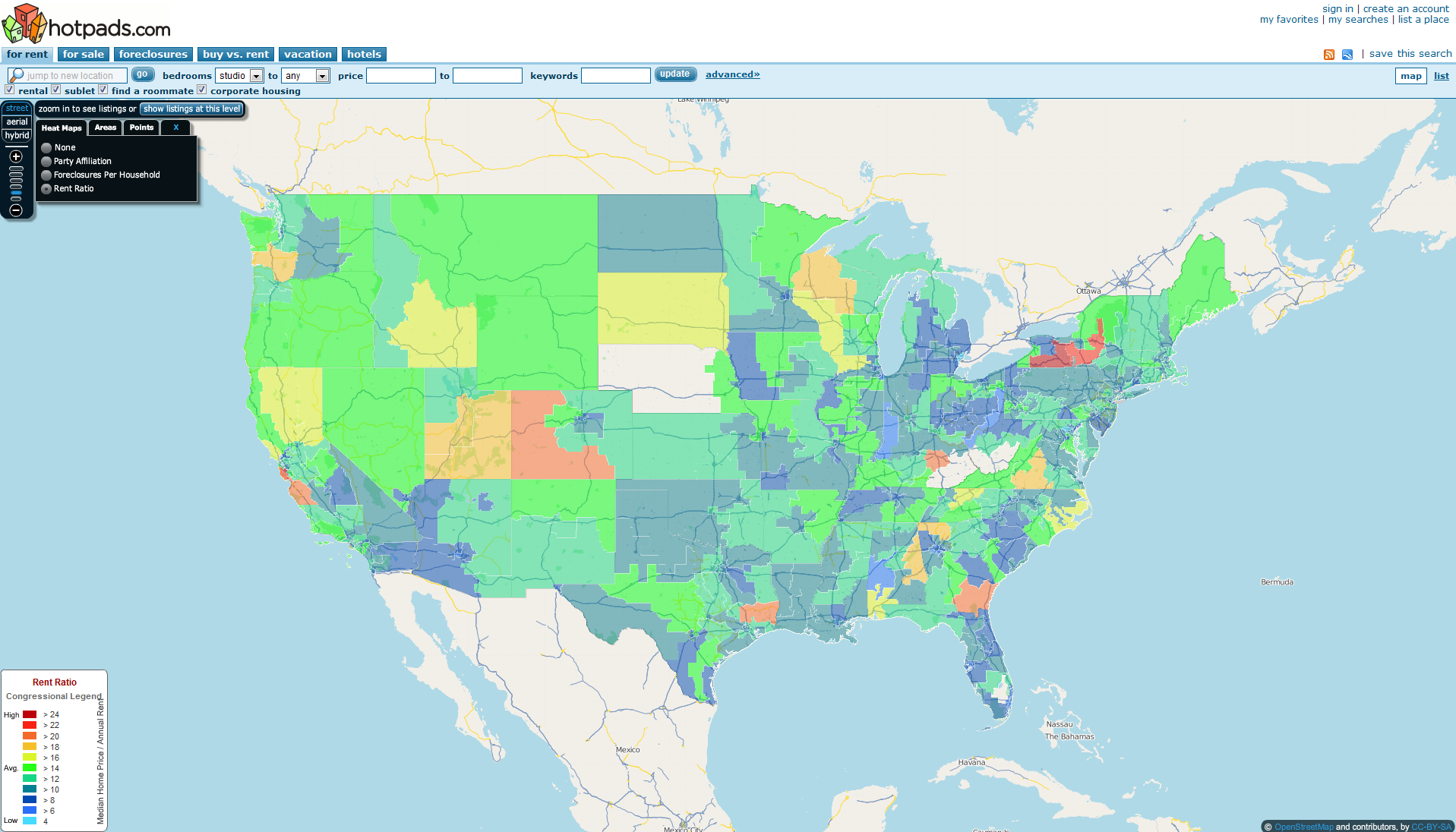Click show listings at this level button
Image resolution: width=1456 pixels, height=832 pixels.
[192, 109]
